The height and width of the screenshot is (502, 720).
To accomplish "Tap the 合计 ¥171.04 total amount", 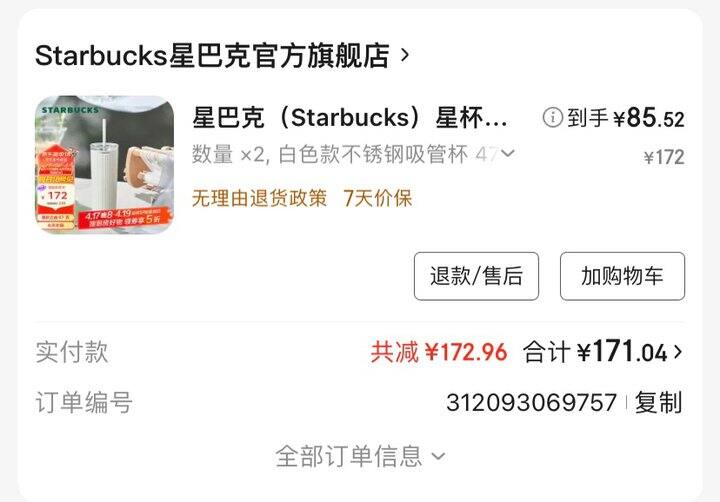I will 595,352.
